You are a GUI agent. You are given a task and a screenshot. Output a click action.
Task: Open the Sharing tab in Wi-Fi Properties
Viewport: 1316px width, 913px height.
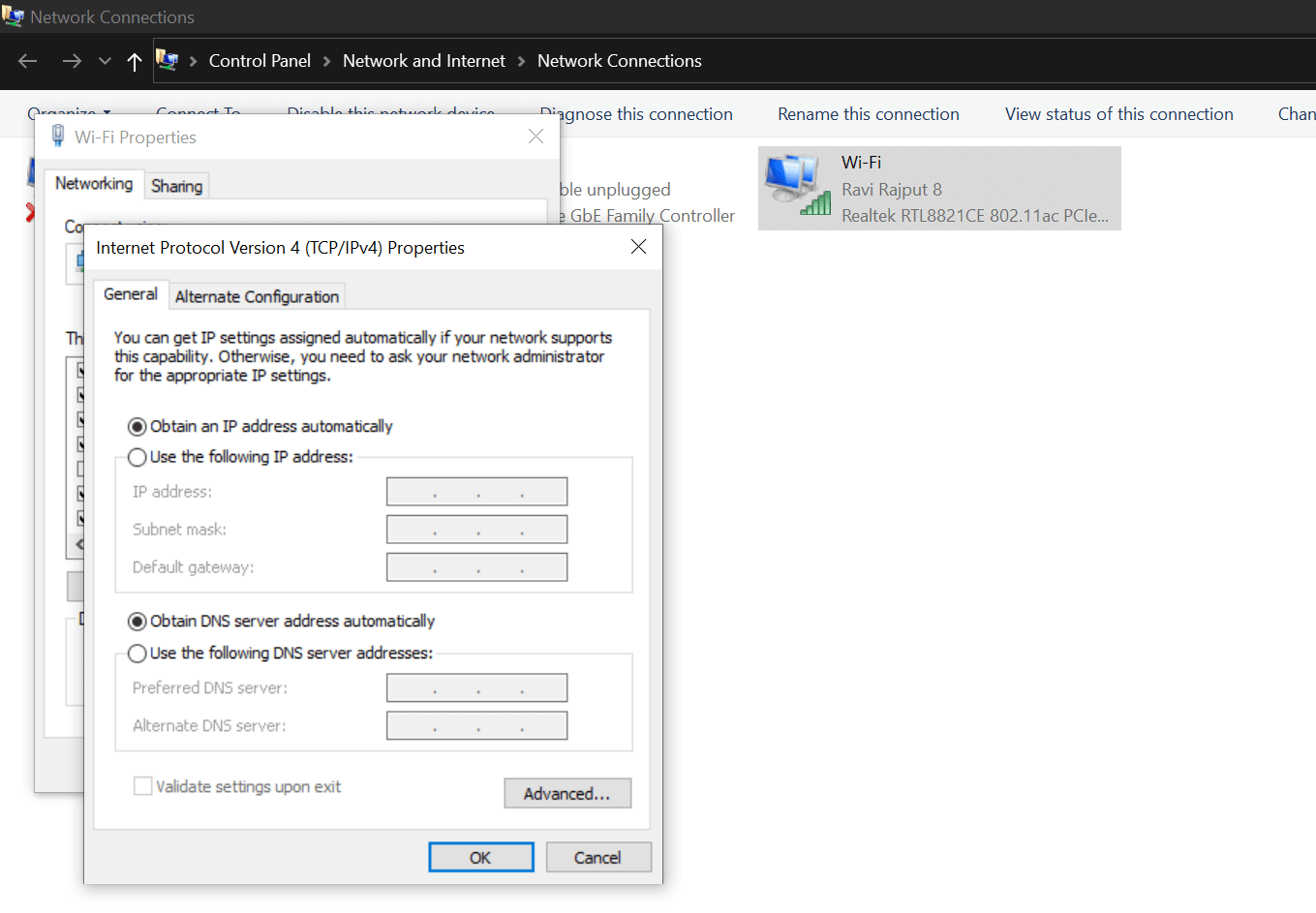pyautogui.click(x=176, y=186)
